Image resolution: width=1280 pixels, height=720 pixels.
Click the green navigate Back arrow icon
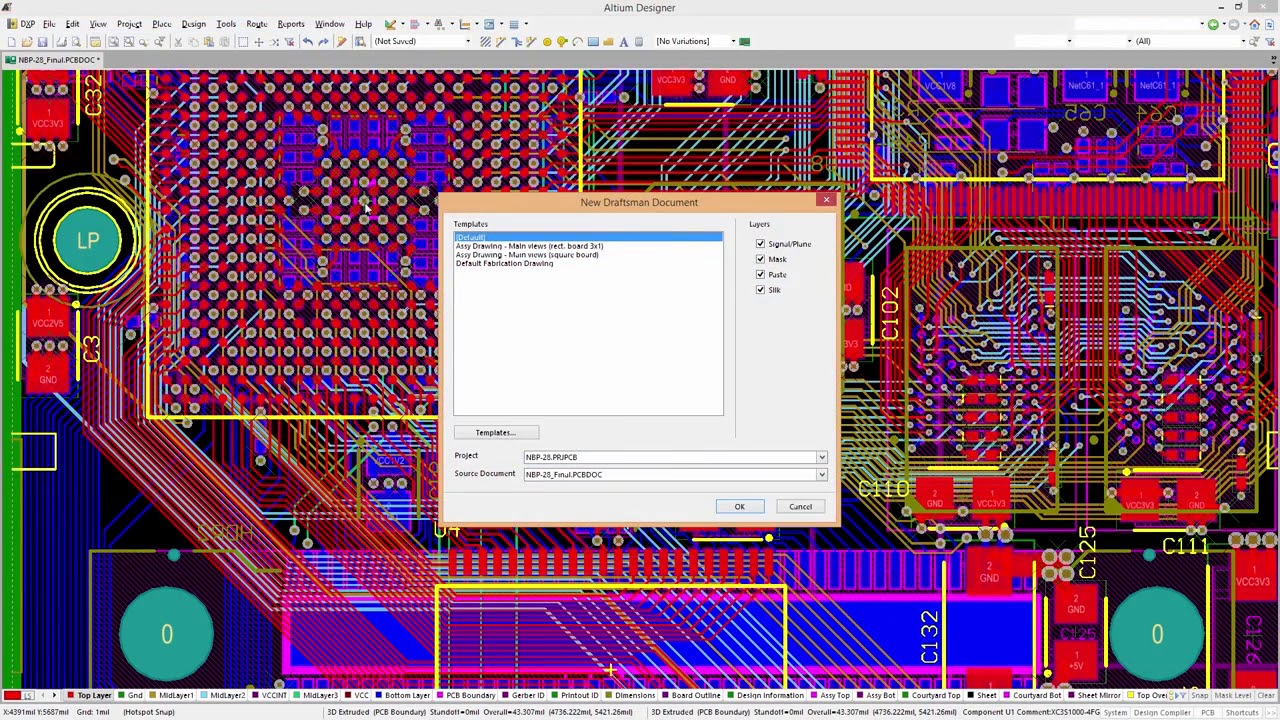[1213, 24]
